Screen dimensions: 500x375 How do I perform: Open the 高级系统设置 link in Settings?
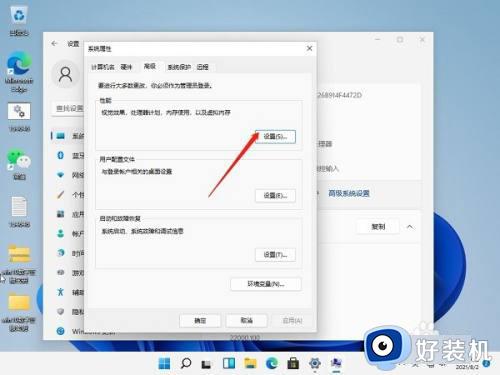point(349,193)
